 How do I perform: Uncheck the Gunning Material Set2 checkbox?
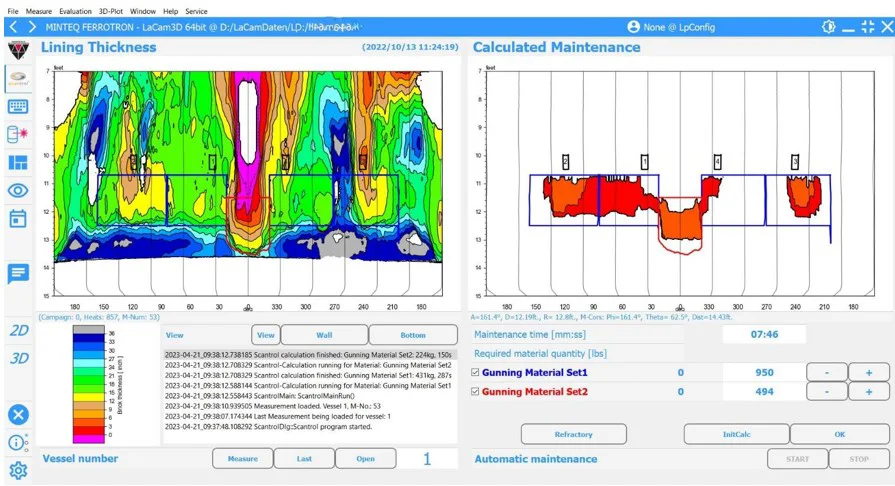[476, 392]
